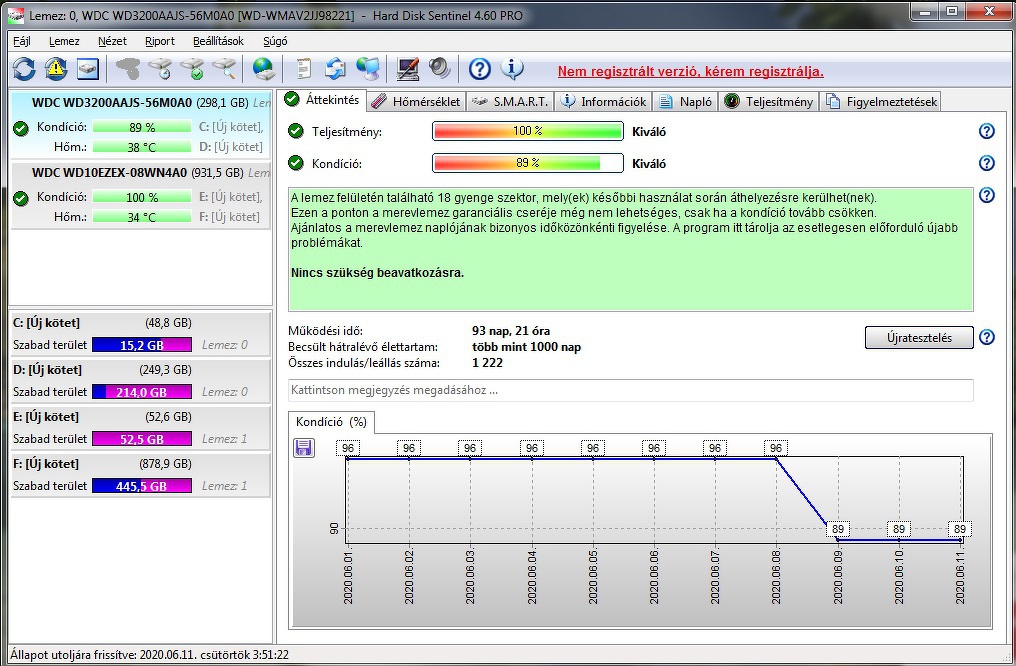Viewport: 1016px width, 666px height.
Task: Click the Újratesztelés button
Action: tap(919, 338)
